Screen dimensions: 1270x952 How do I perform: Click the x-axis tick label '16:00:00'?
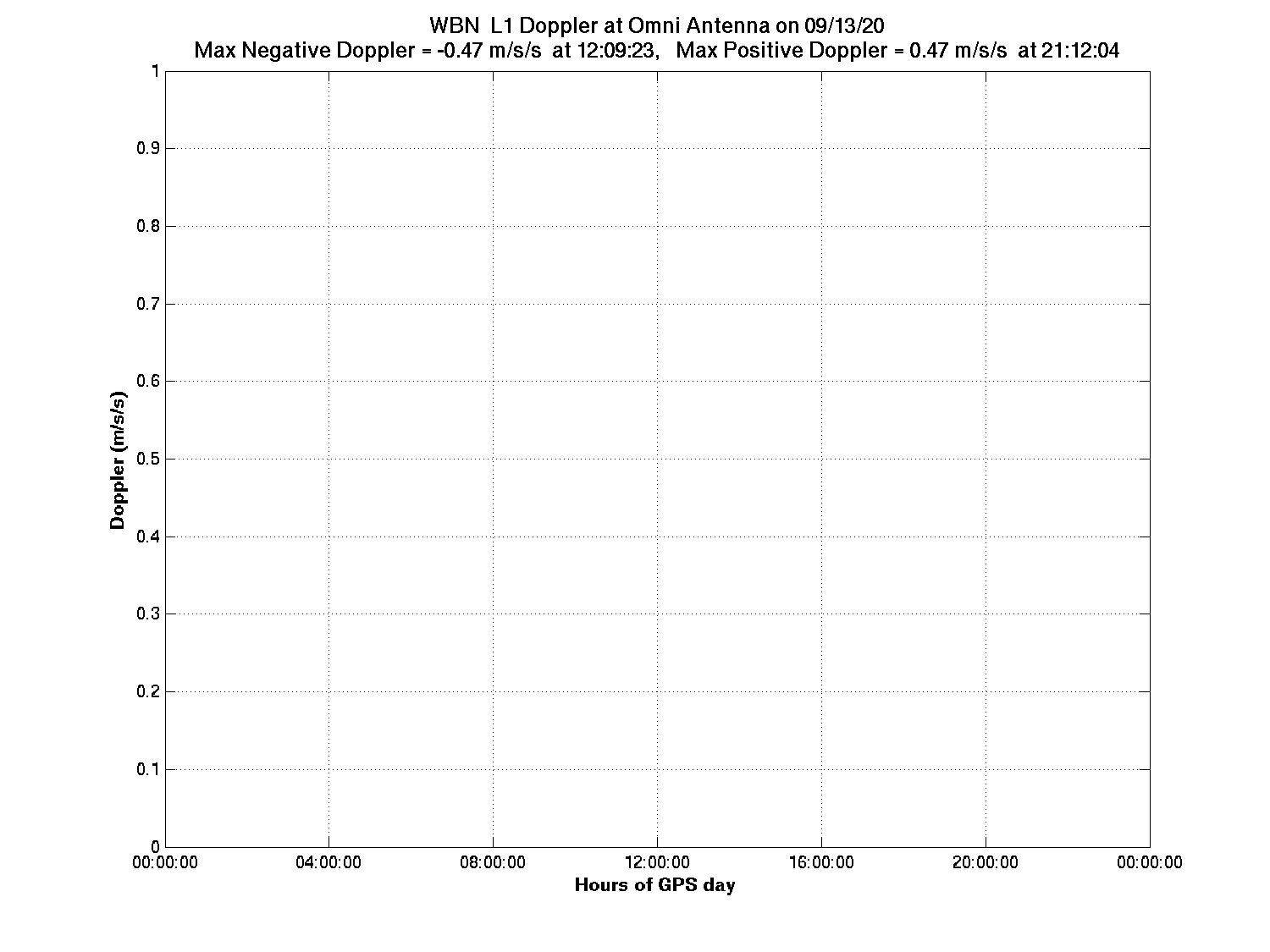822,862
